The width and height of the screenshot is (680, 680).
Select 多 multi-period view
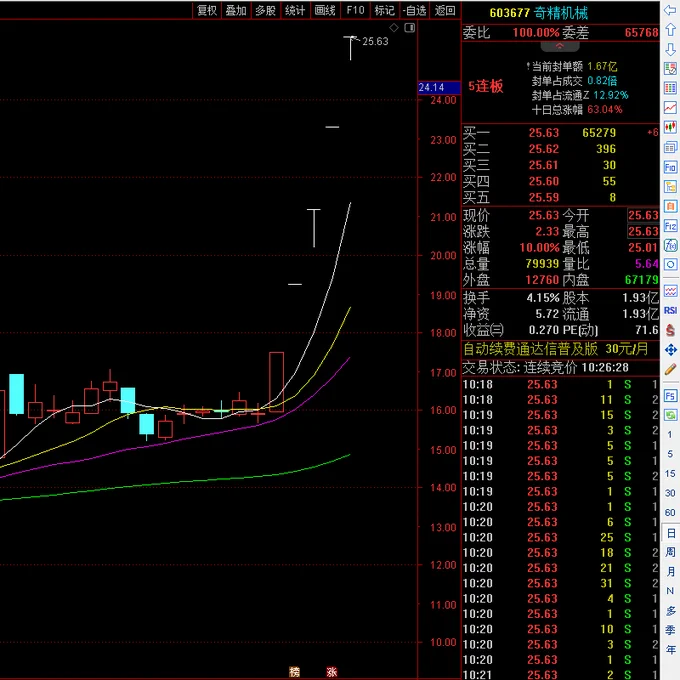[670, 611]
